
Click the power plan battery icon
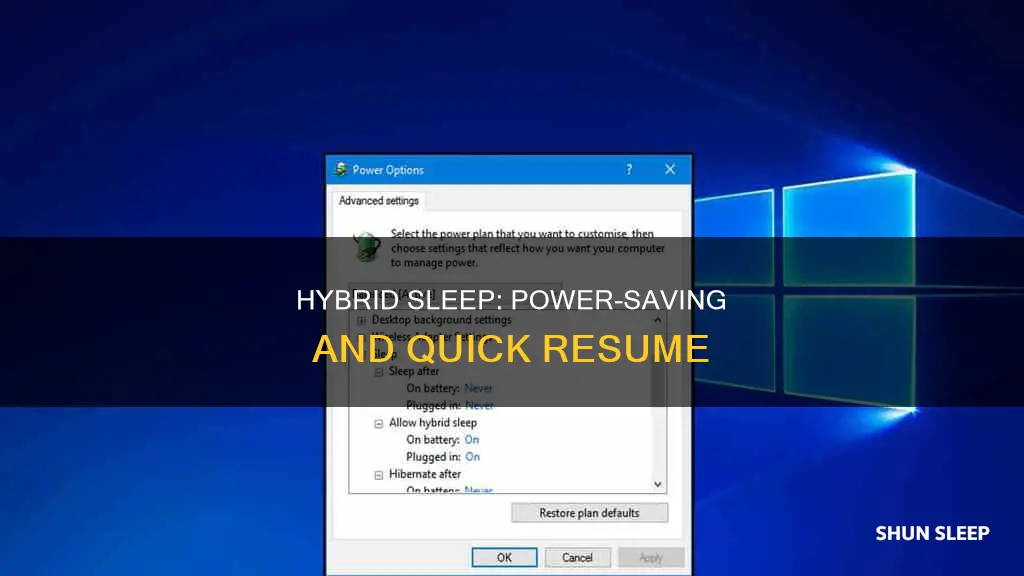click(367, 248)
